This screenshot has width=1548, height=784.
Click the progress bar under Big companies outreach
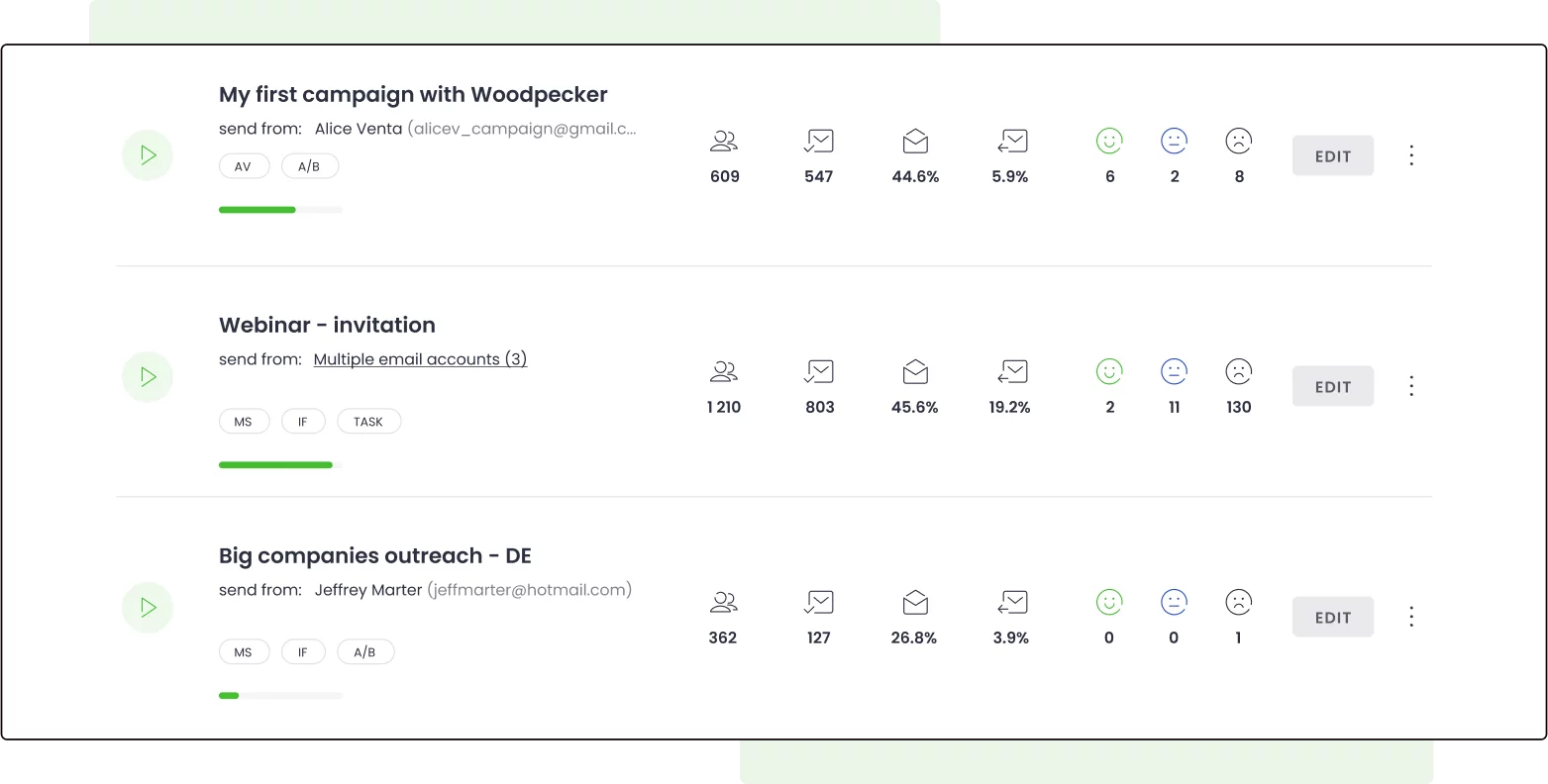[x=280, y=696]
